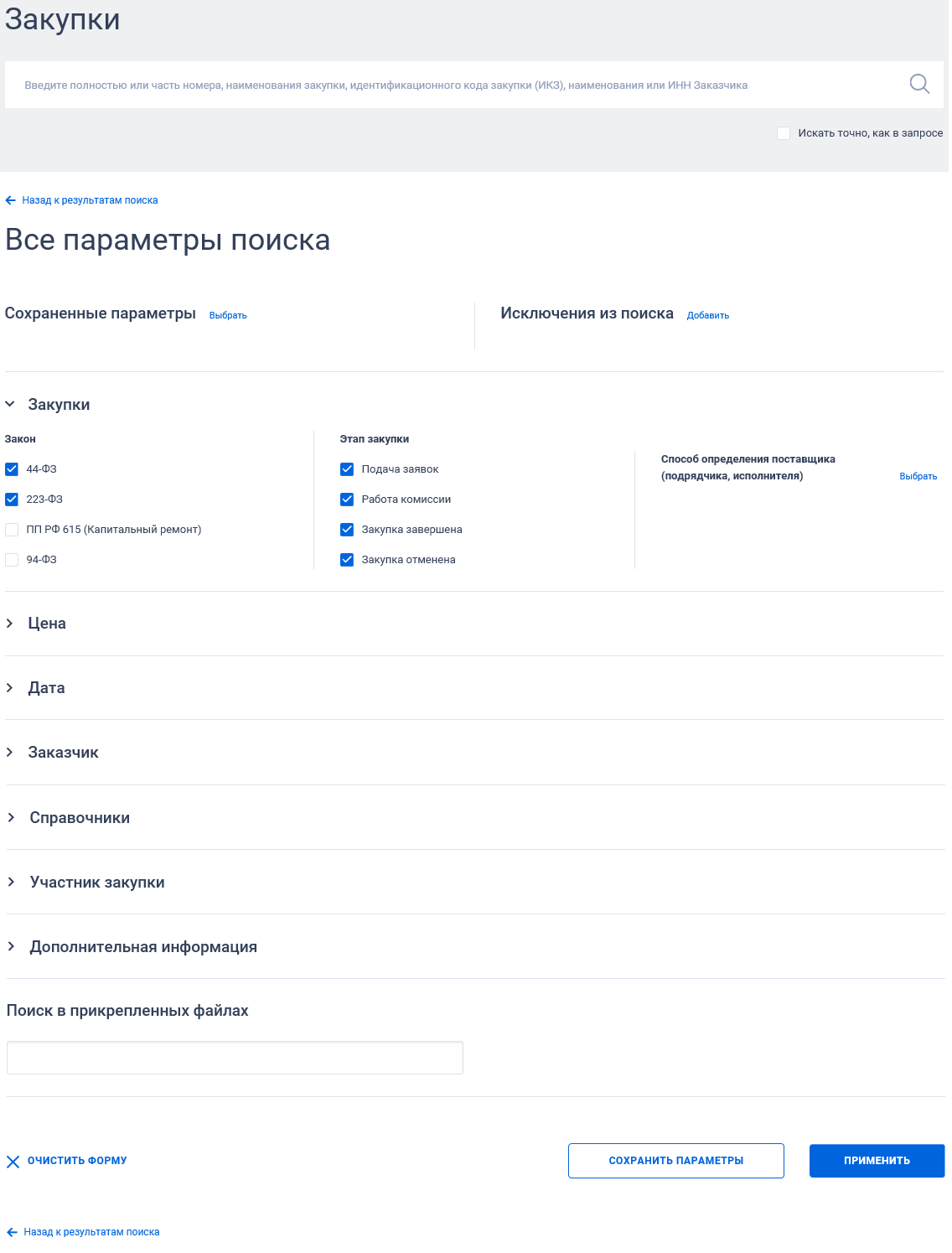The image size is (952, 1253).
Task: Focus the Поиск в прикрепленных файлах input
Action: tap(235, 1058)
